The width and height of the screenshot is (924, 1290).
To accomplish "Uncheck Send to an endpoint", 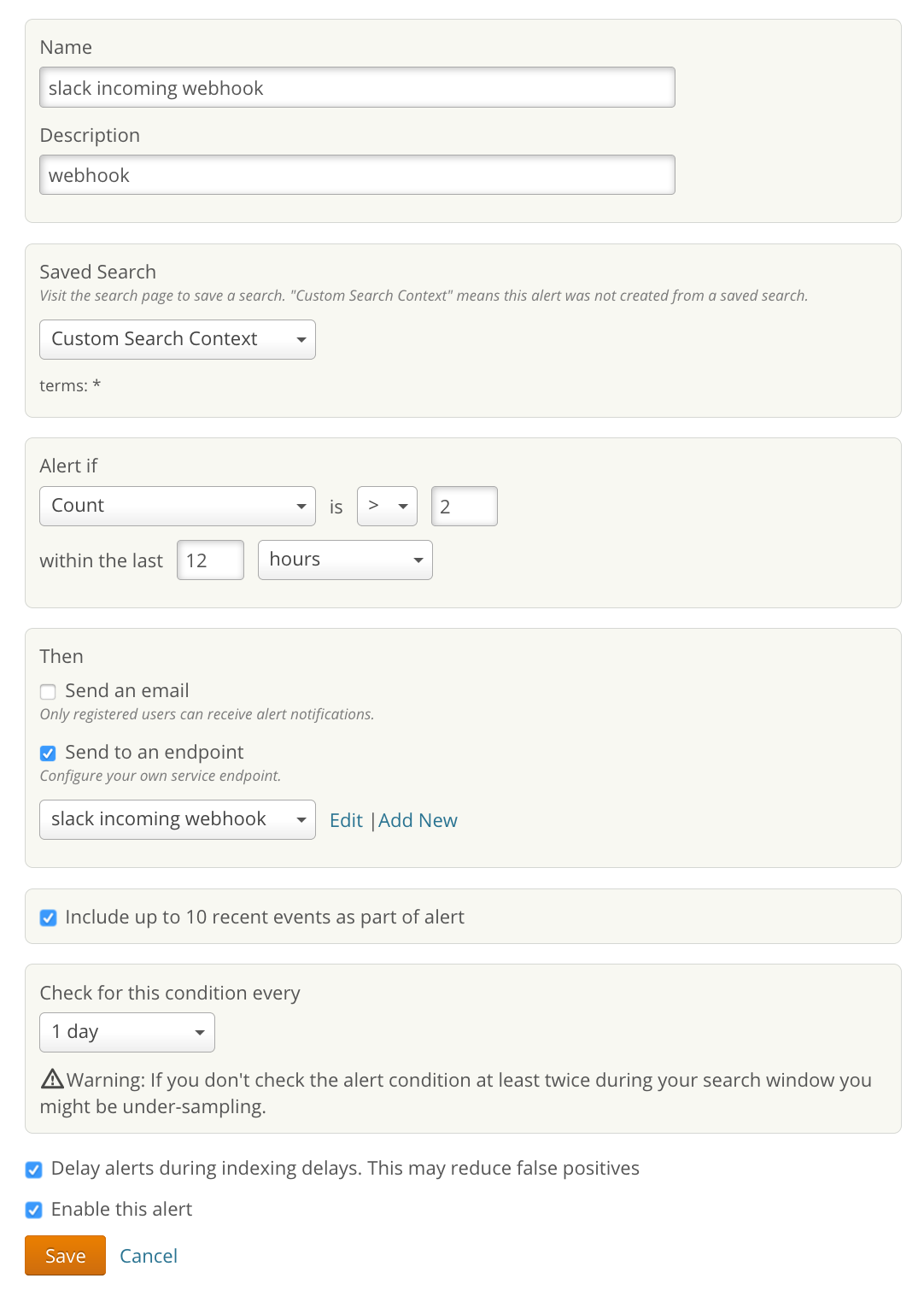I will (x=48, y=753).
